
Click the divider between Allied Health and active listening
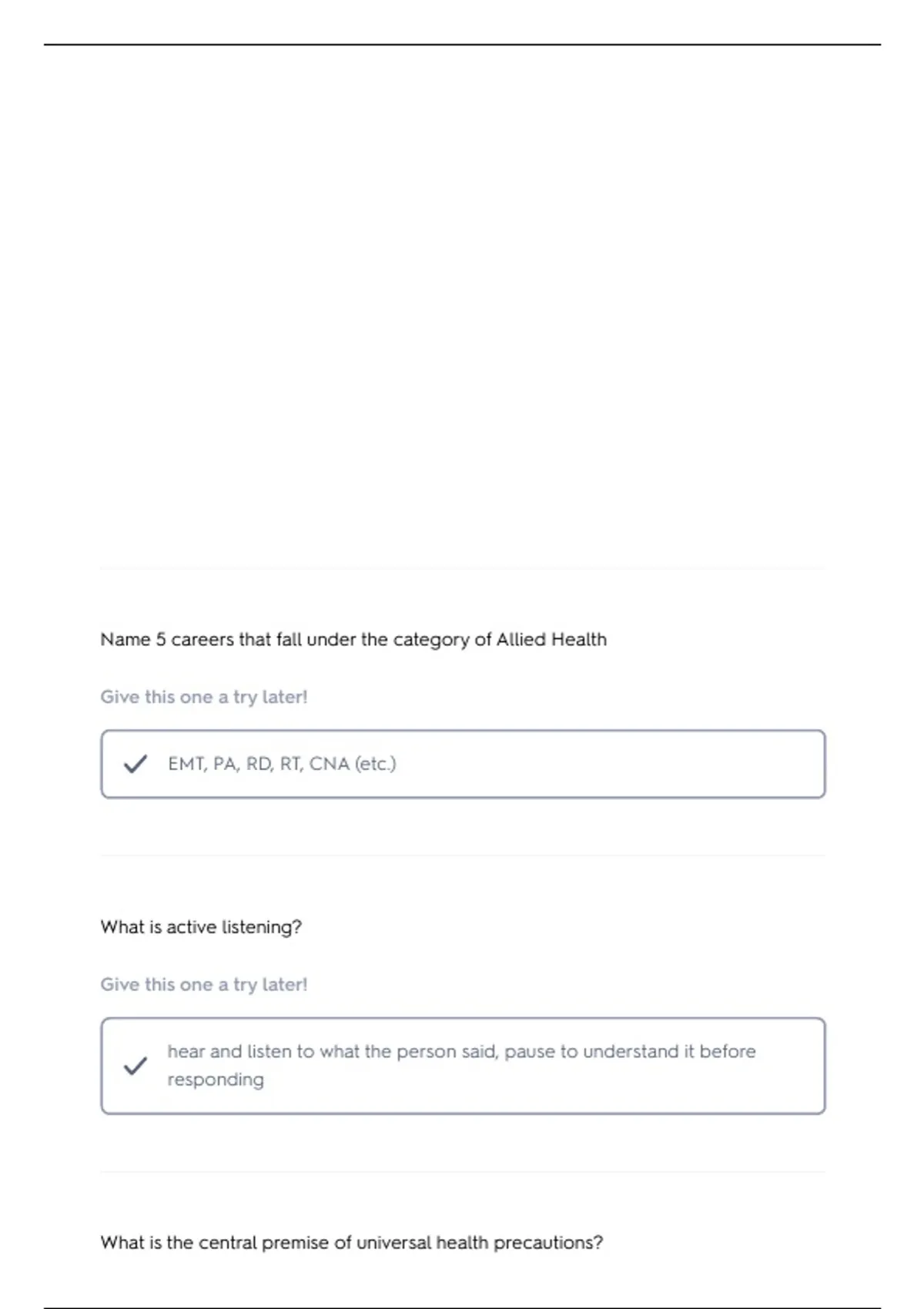[463, 855]
